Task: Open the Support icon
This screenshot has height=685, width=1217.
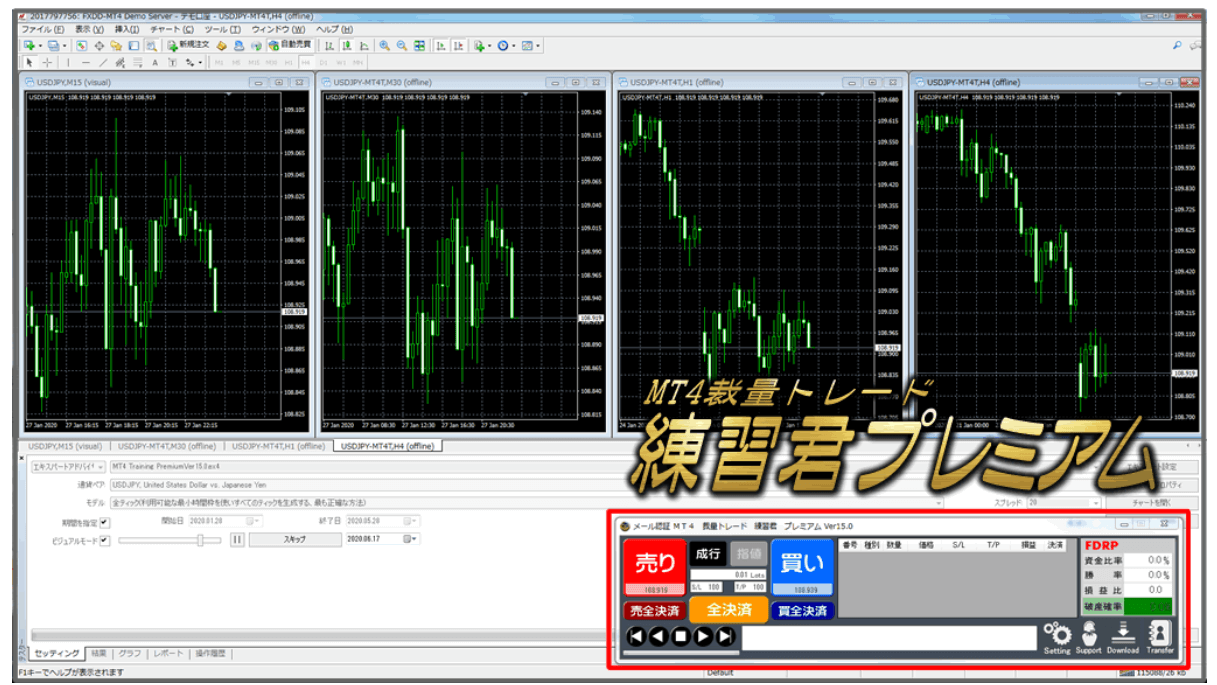Action: click(1088, 638)
